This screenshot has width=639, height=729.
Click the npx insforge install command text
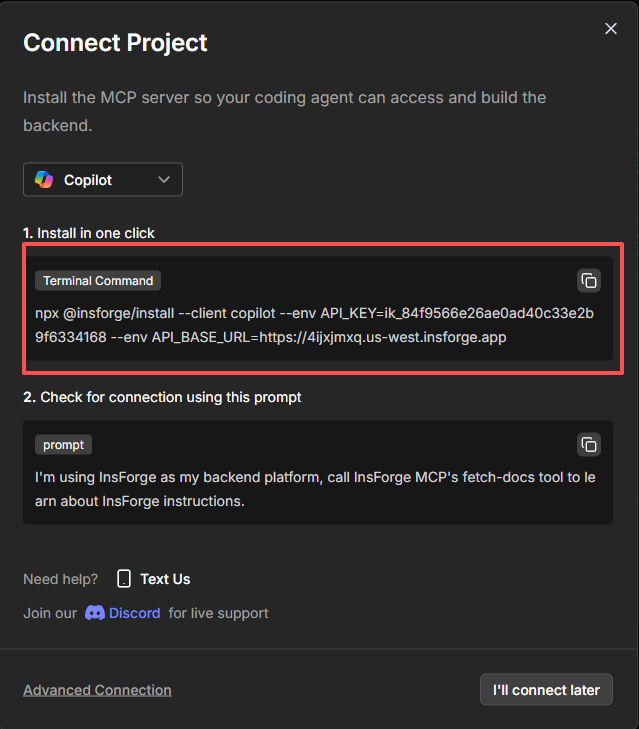click(x=314, y=325)
